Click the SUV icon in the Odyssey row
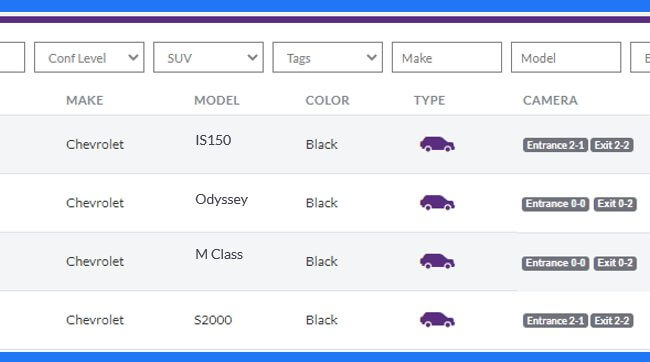650x362 pixels. pyautogui.click(x=437, y=203)
